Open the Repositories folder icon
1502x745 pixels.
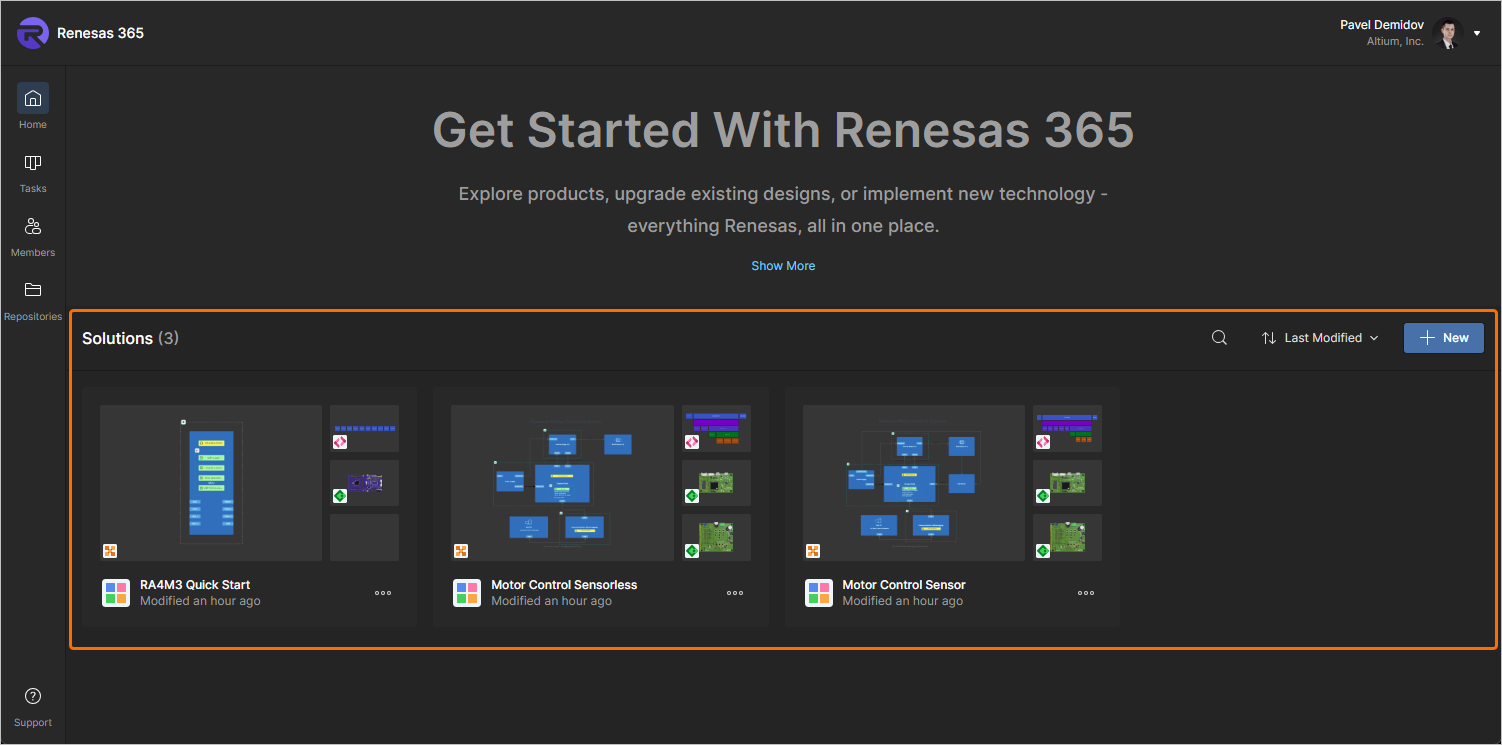point(33,291)
